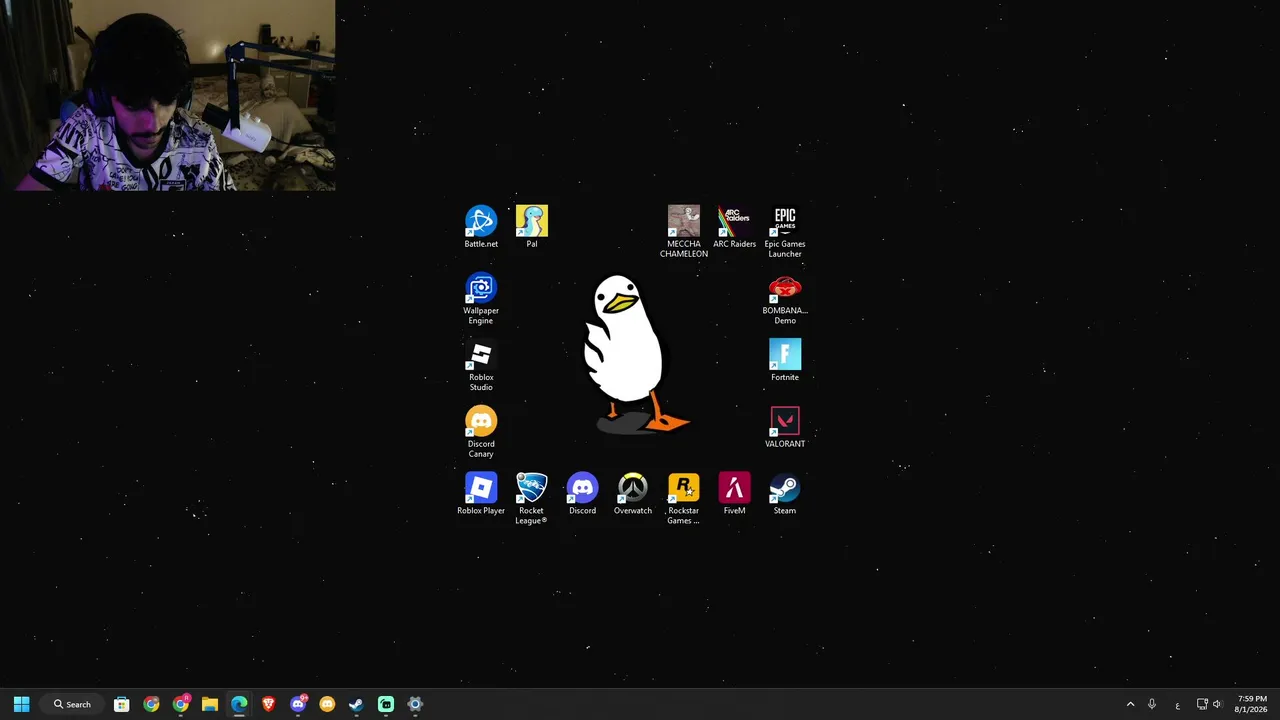Screen dimensions: 1280x720
Task: Select the purple Discord desktop shortcut
Action: 582,494
